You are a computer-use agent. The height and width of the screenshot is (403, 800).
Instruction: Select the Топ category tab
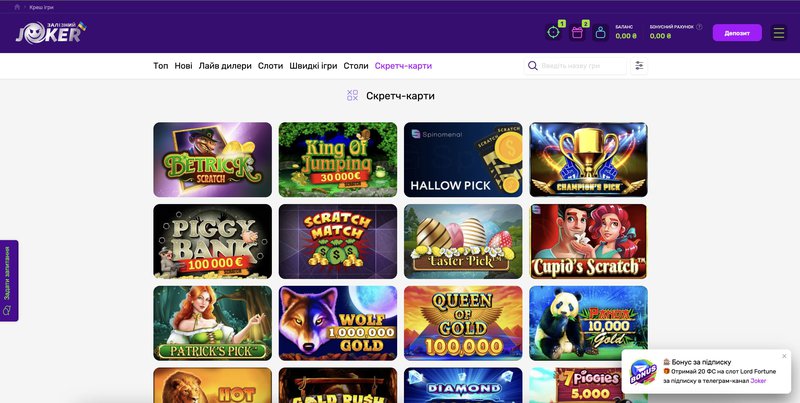click(x=160, y=66)
